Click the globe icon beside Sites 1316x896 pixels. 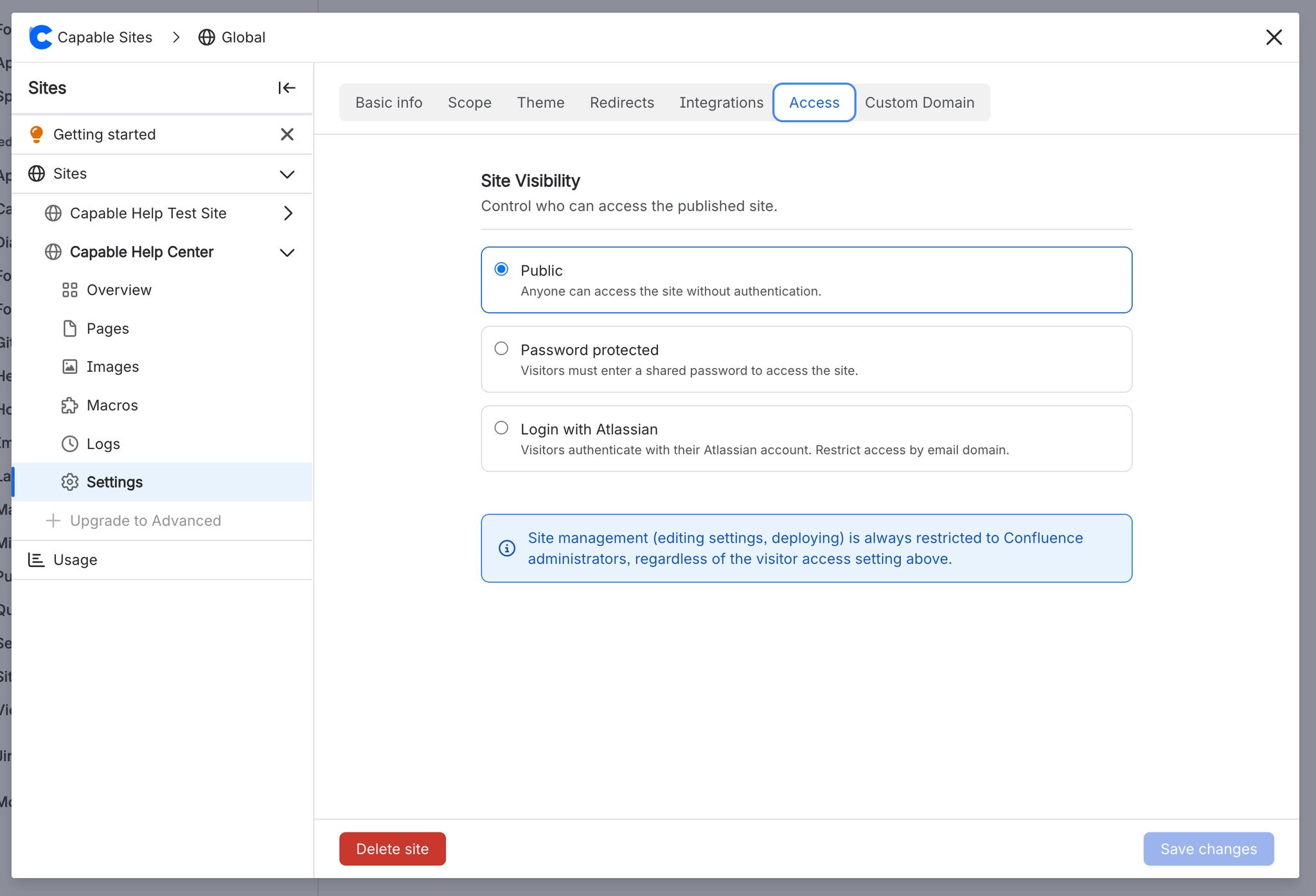point(37,173)
